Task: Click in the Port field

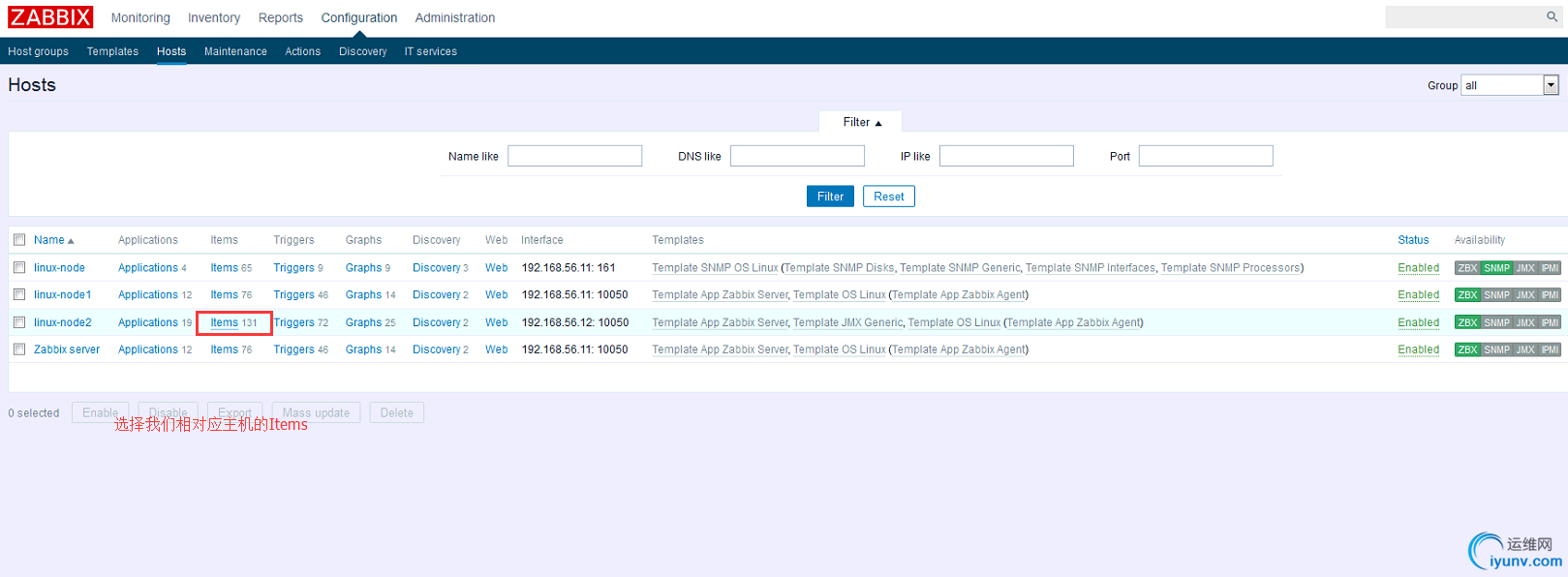Action: point(1206,156)
